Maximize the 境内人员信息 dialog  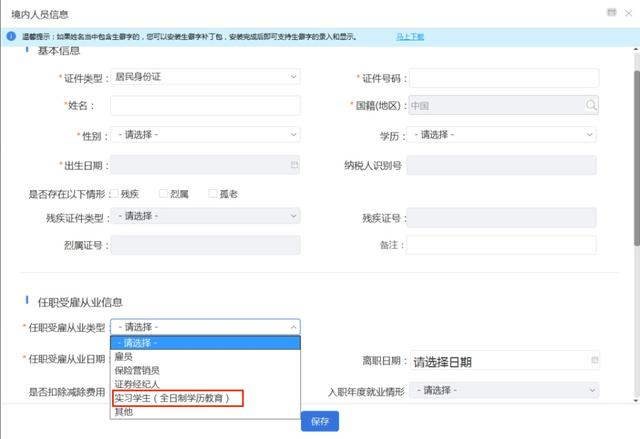pos(611,11)
